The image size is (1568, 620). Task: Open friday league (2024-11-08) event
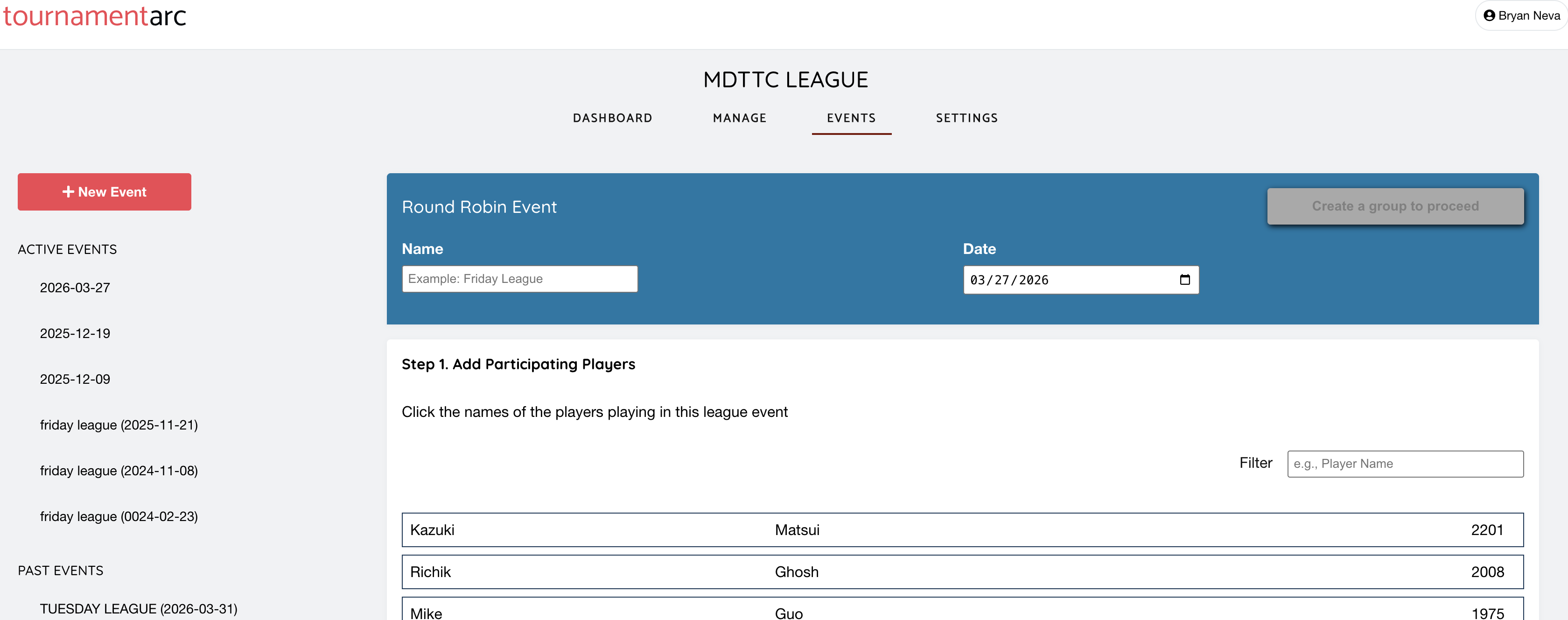tap(119, 470)
